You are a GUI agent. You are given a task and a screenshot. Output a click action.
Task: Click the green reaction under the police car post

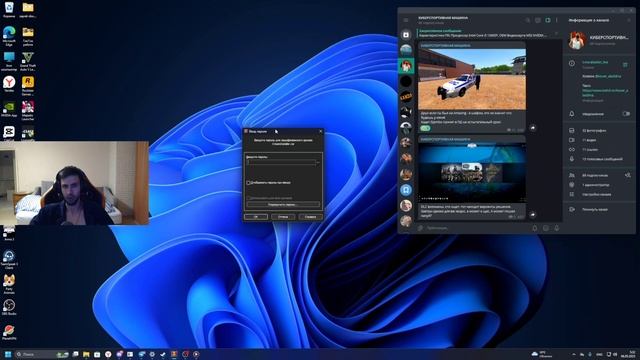click(x=425, y=128)
